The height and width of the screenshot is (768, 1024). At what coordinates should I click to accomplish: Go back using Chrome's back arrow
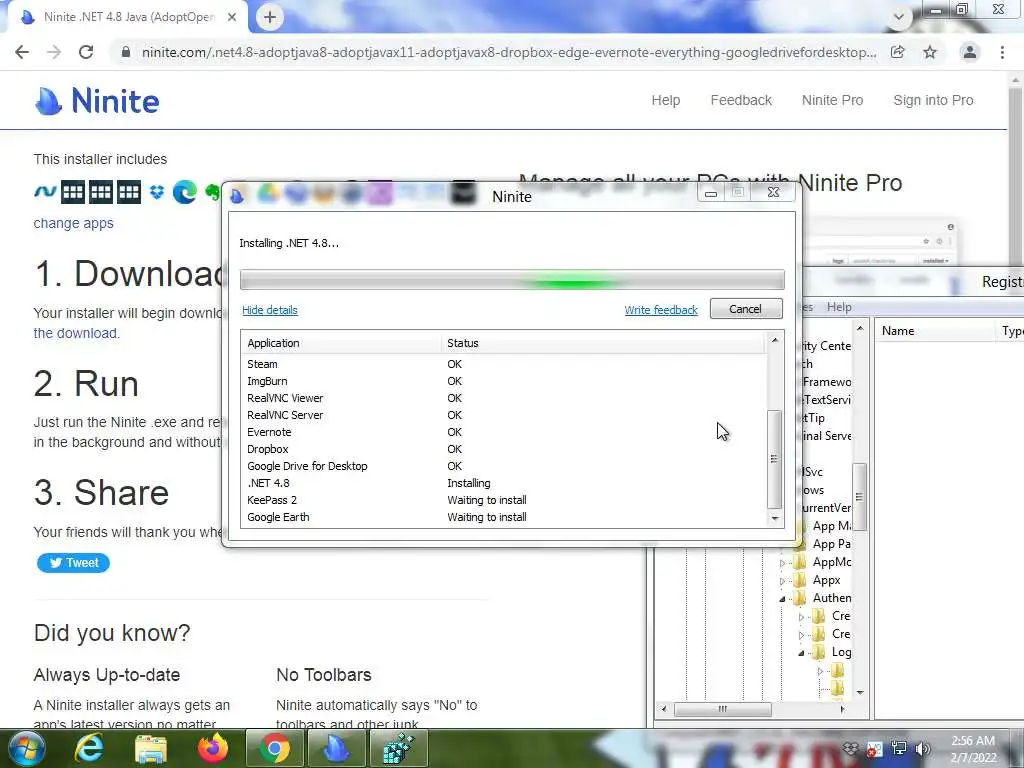22,52
